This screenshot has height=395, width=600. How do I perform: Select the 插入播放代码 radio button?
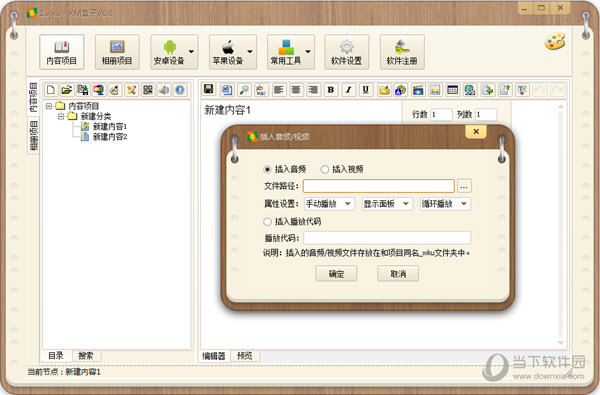click(x=267, y=222)
